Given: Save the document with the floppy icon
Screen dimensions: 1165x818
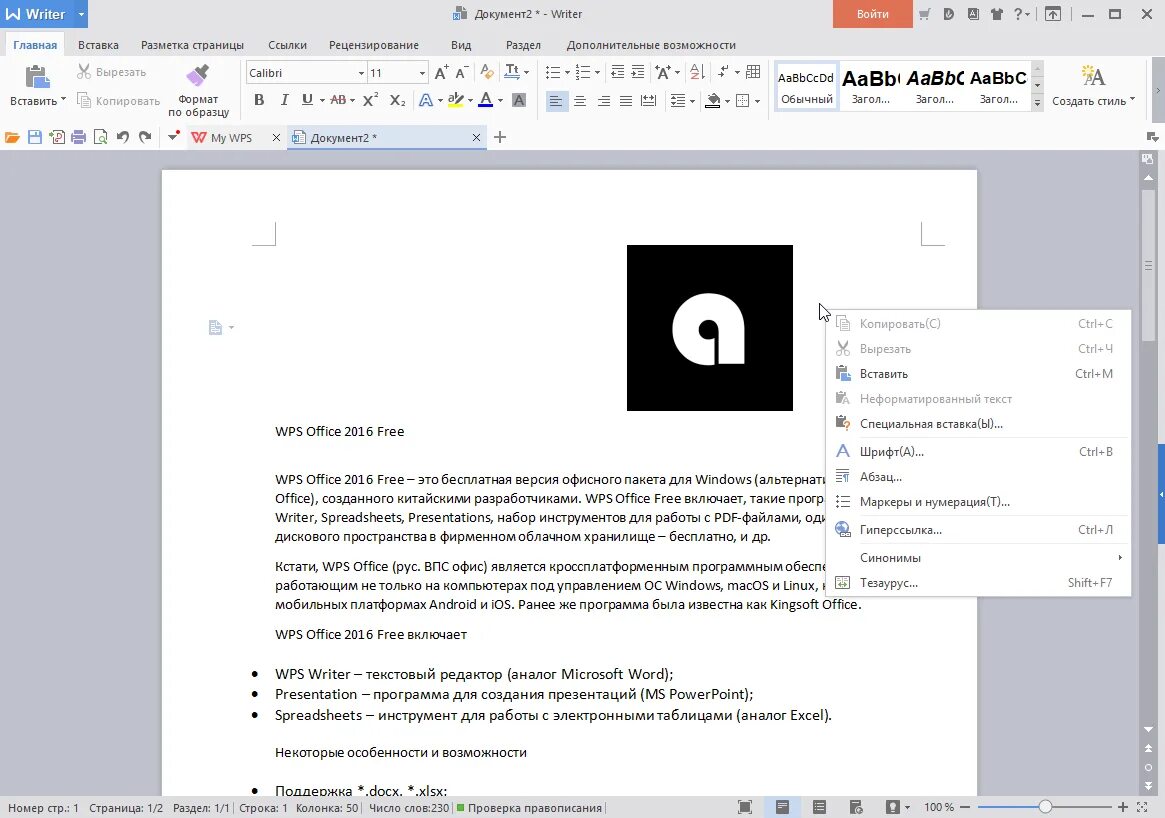Looking at the screenshot, I should pyautogui.click(x=34, y=137).
